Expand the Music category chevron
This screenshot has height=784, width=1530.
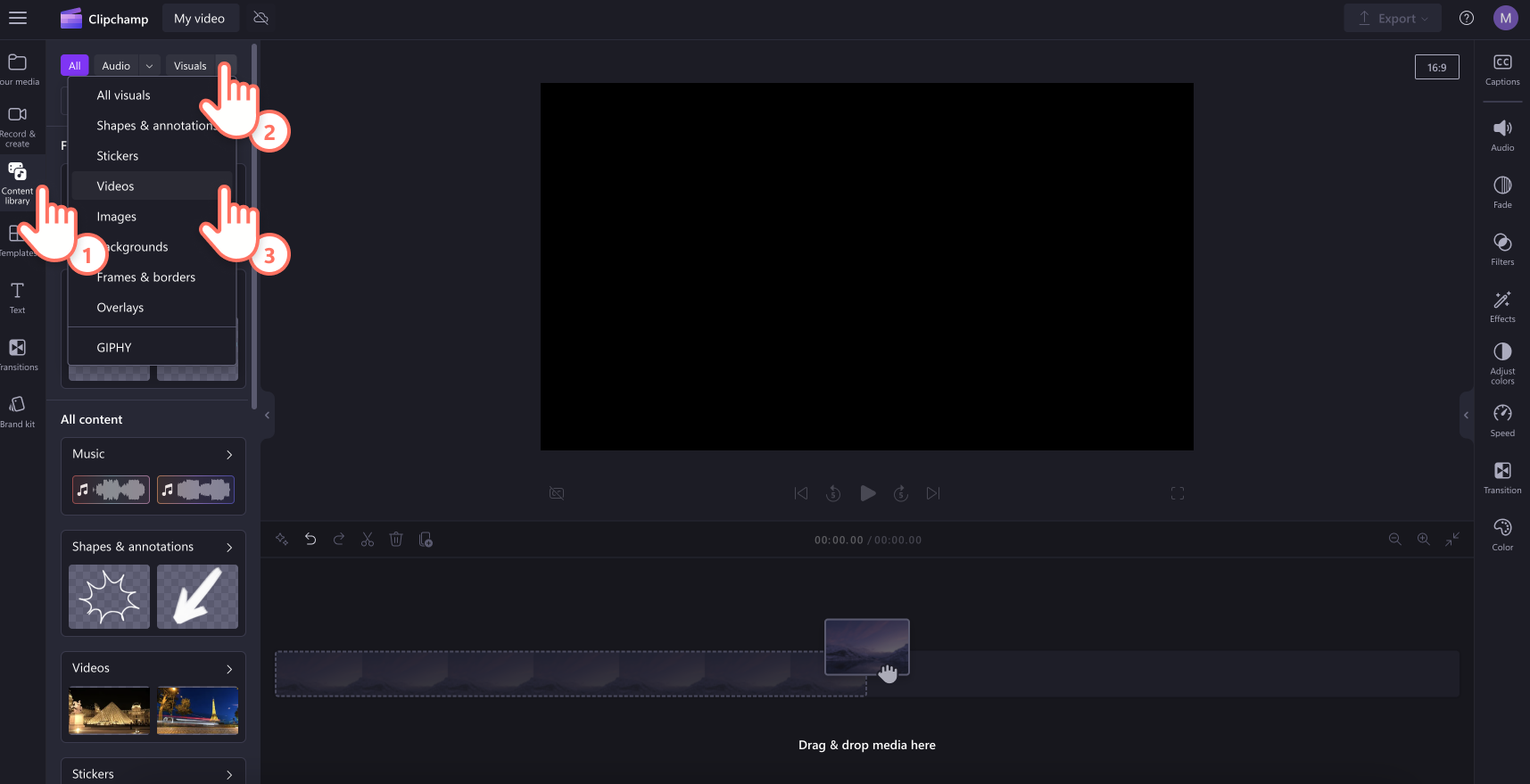coord(229,455)
